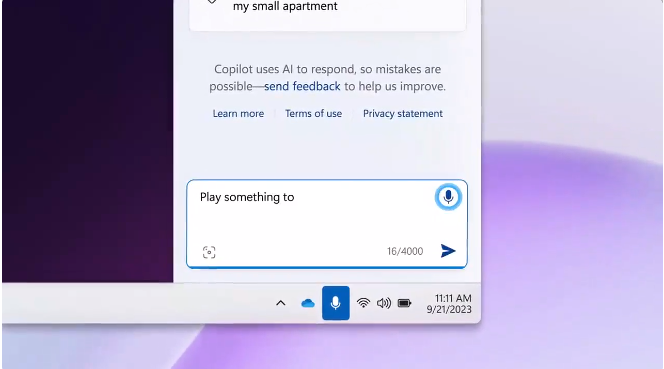This screenshot has width=664, height=369.
Task: Select the 'my small apartment' suggestion card
Action: pyautogui.click(x=327, y=14)
